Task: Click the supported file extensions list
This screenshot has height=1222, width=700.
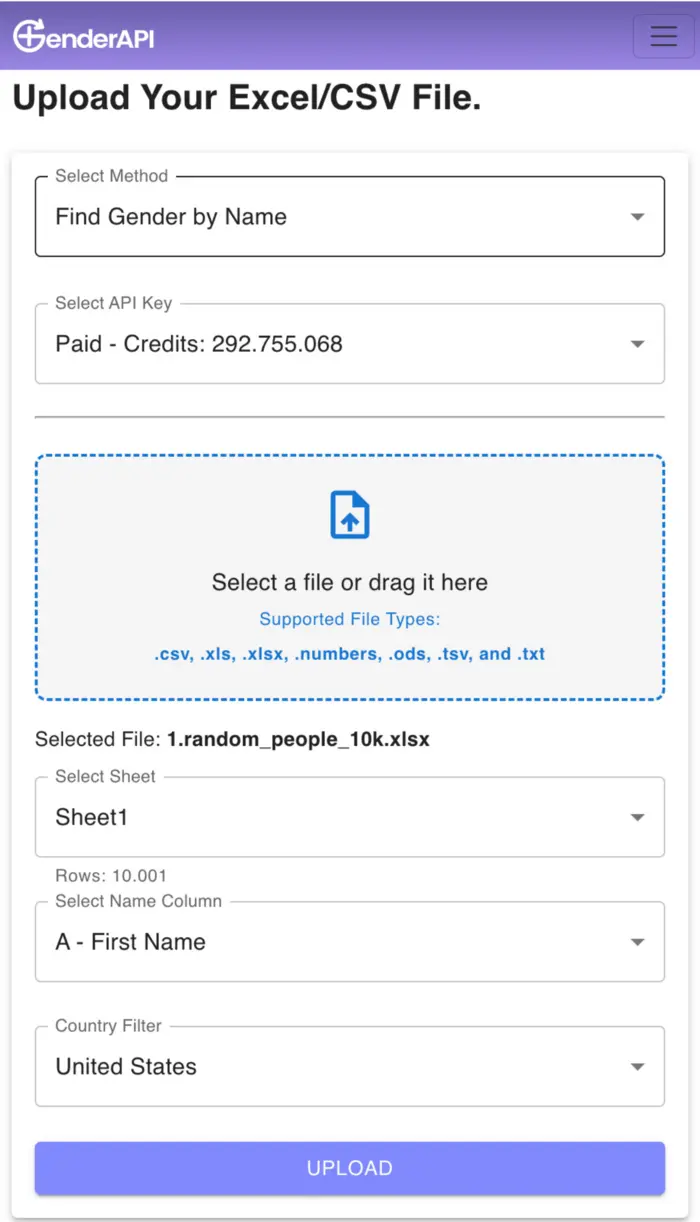Action: coord(350,654)
